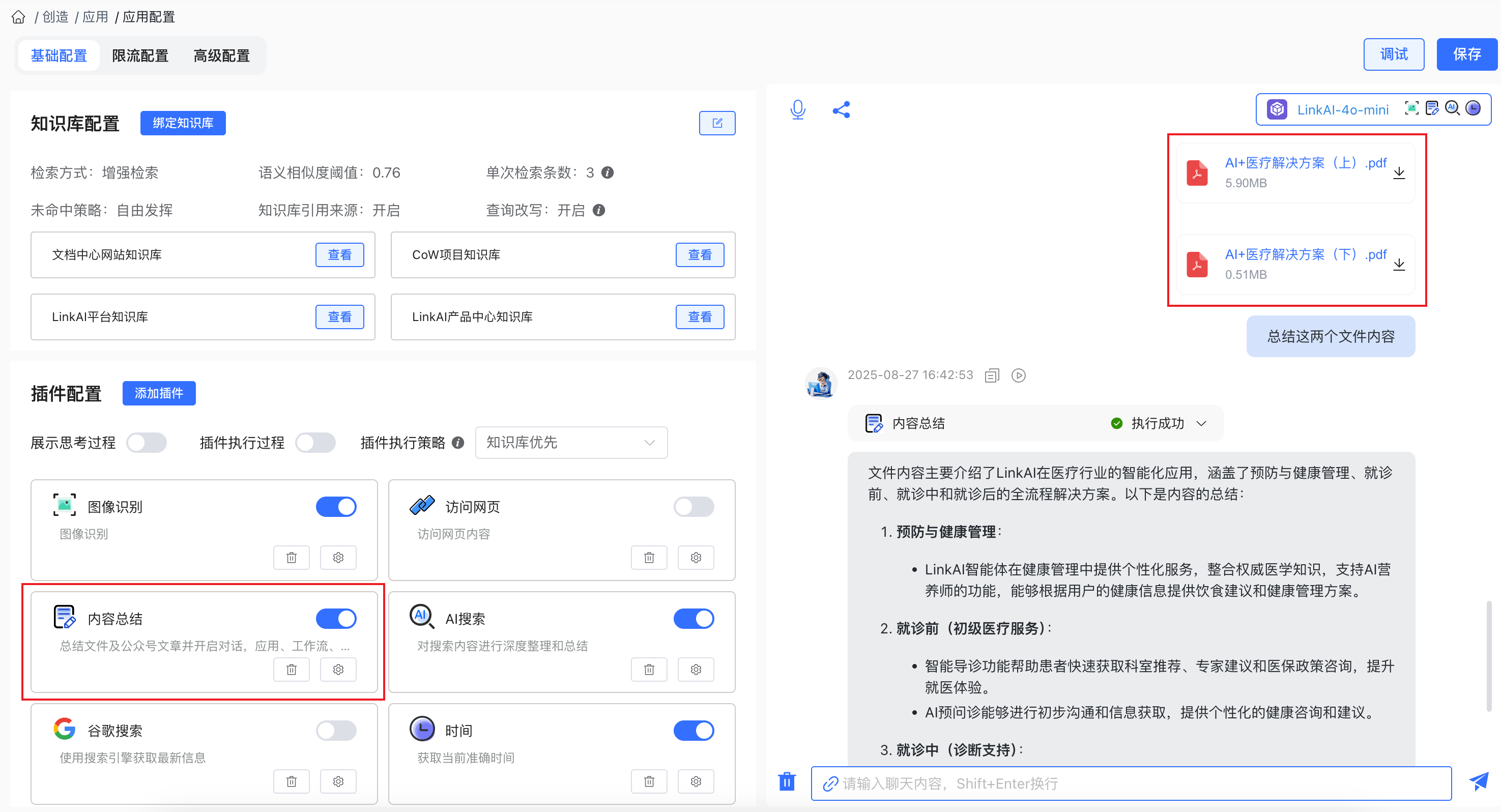
Task: Disable the 图像识别 plugin switch
Action: 336,507
